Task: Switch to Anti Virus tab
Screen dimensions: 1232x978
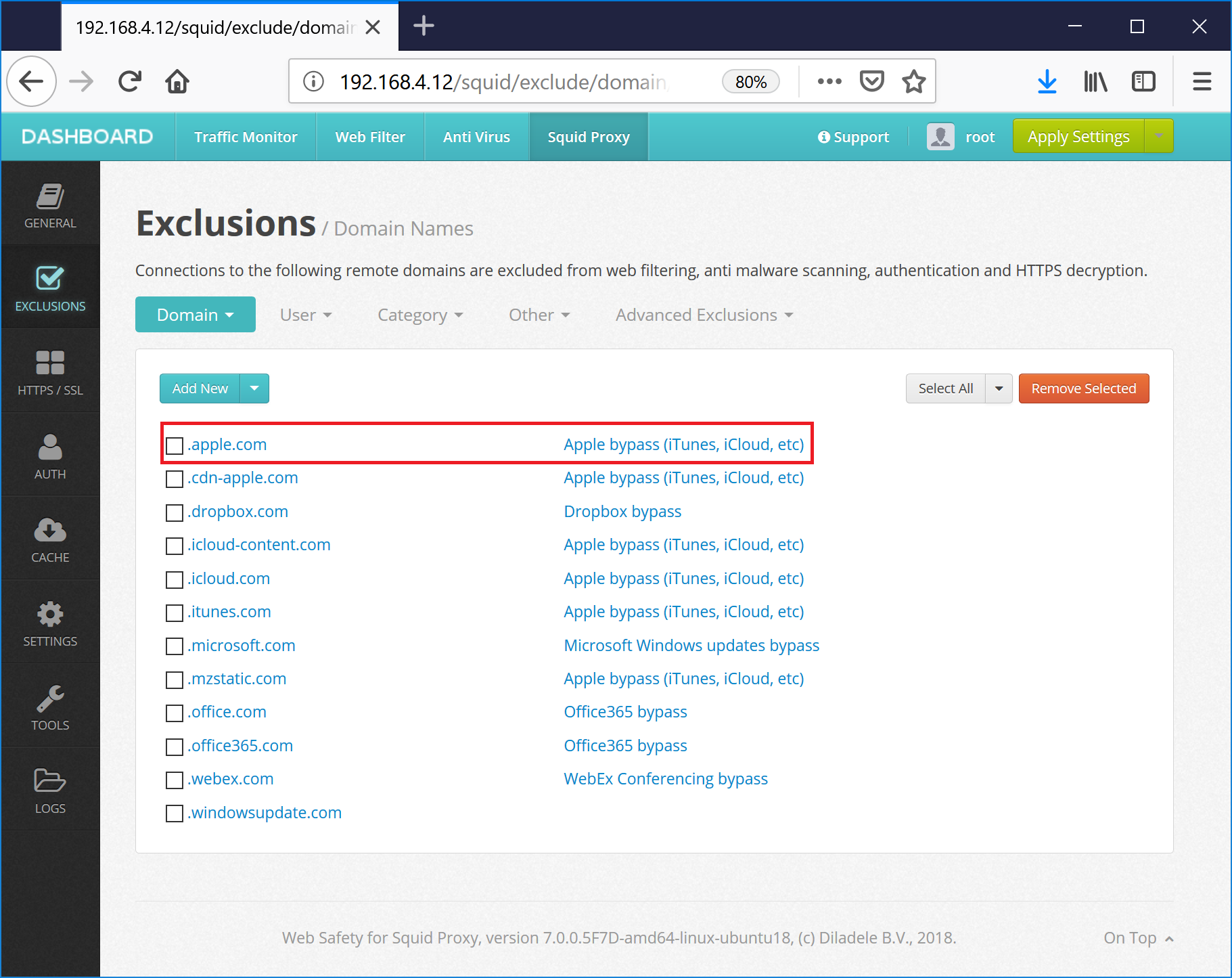Action: pos(476,137)
